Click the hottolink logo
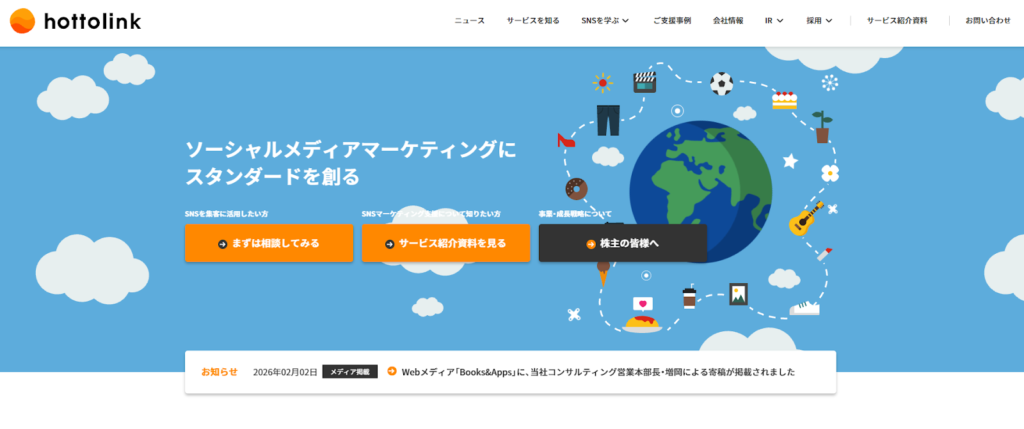This screenshot has width=1024, height=429. [x=76, y=21]
